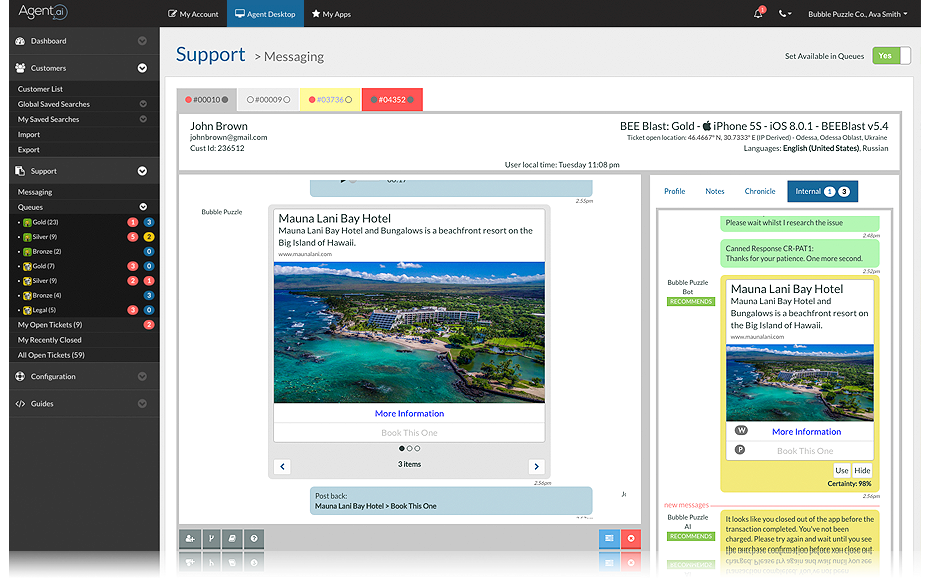Collapse the Customers sidebar section

tap(142, 68)
